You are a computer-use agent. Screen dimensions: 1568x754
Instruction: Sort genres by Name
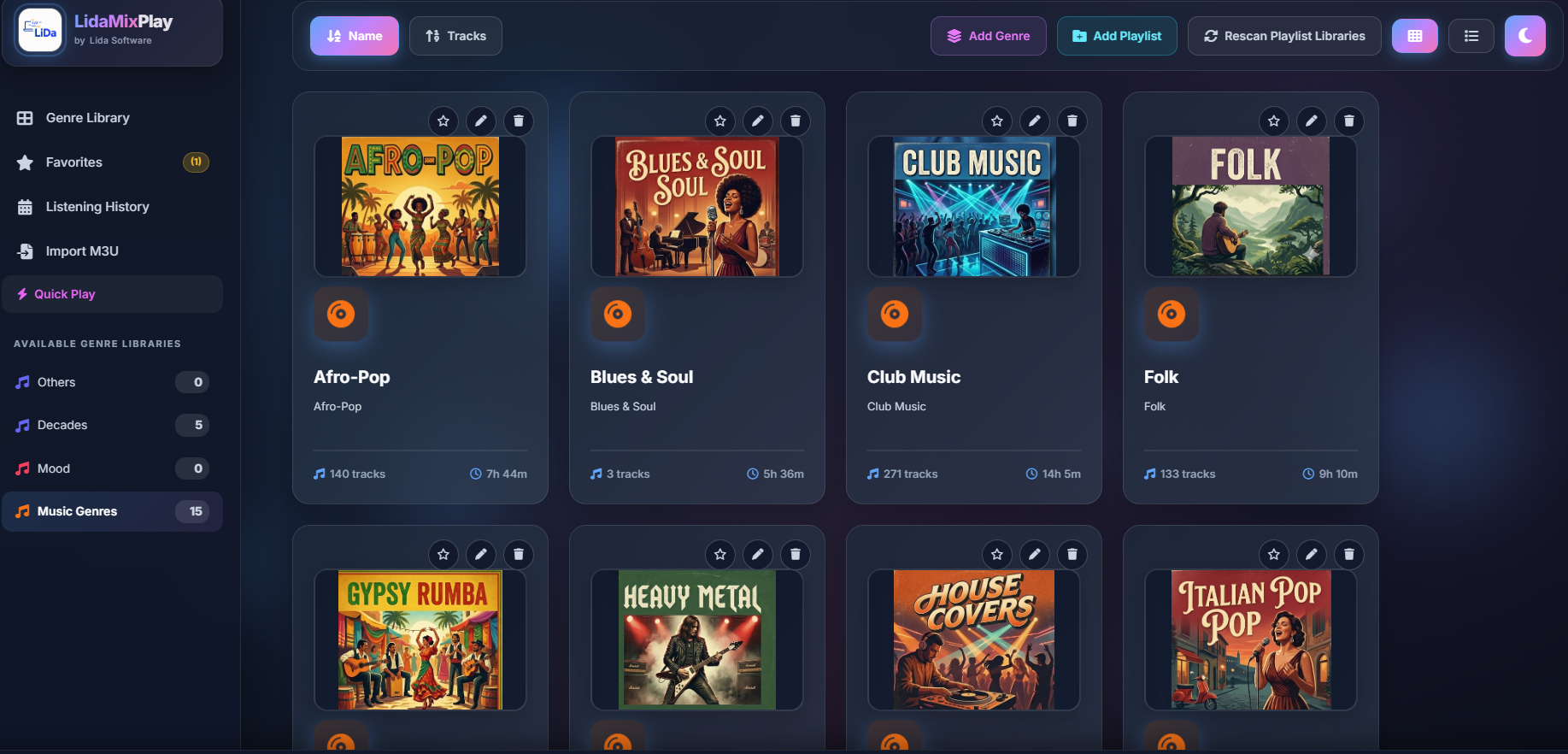tap(355, 36)
